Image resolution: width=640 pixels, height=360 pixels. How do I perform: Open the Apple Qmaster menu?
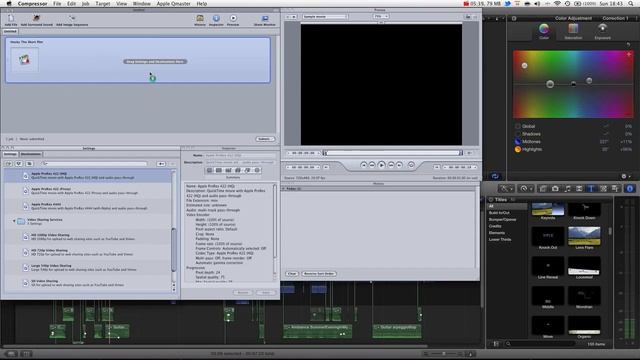[173, 4]
